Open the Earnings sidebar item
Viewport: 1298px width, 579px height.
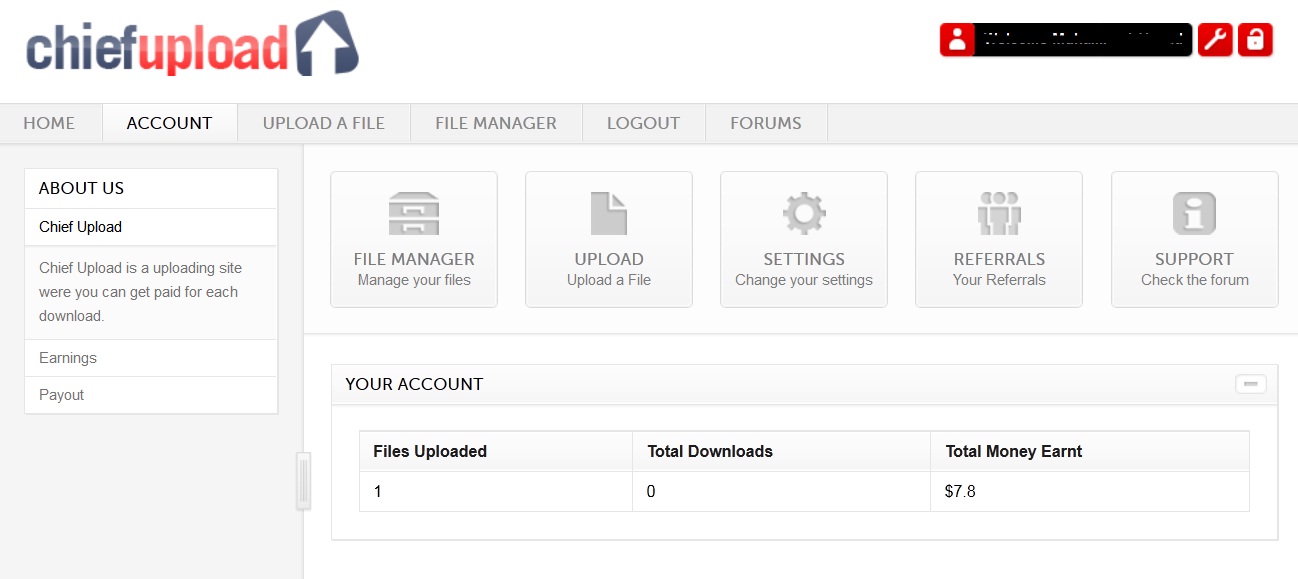click(151, 358)
